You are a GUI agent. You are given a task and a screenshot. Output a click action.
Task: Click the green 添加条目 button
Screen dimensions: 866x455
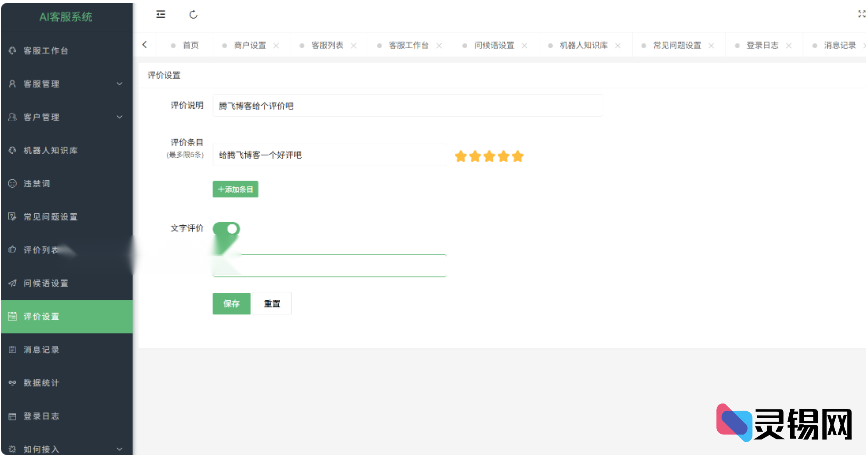(235, 189)
